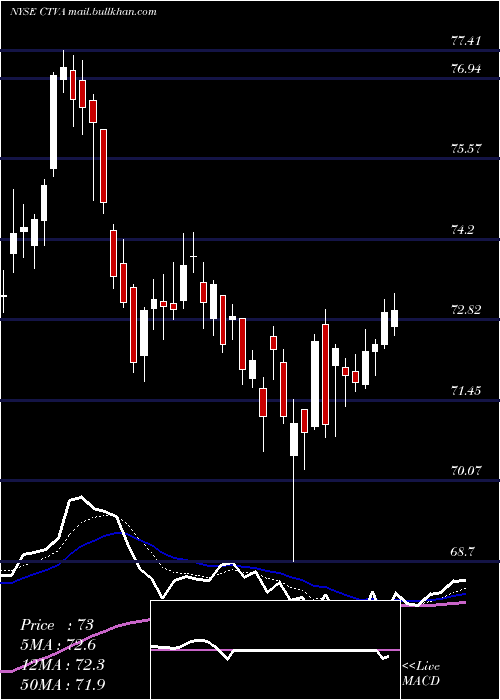Click the 68.7 price level label
Screen dimensions: 500x700
(463, 552)
